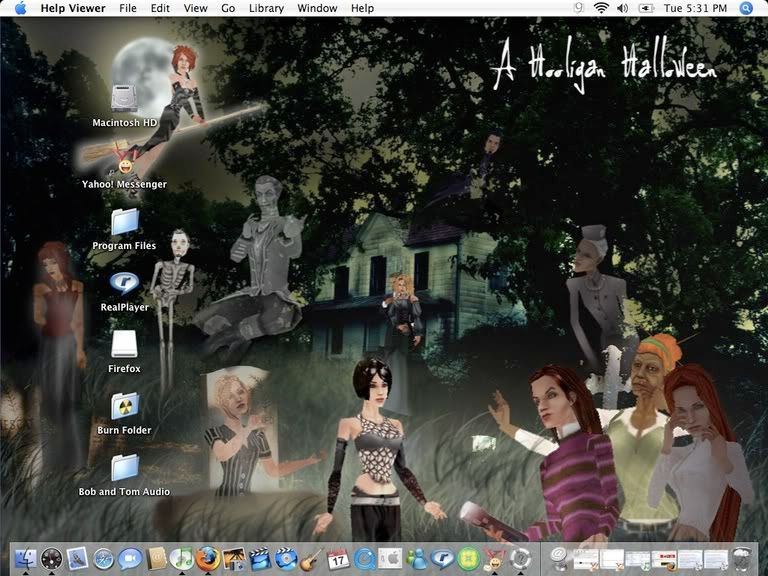Image resolution: width=768 pixels, height=576 pixels.
Task: Open System Preferences from the Dock
Action: (x=390, y=559)
